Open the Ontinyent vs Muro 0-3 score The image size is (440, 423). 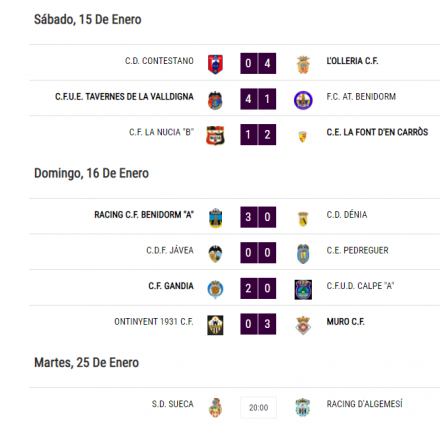(258, 324)
